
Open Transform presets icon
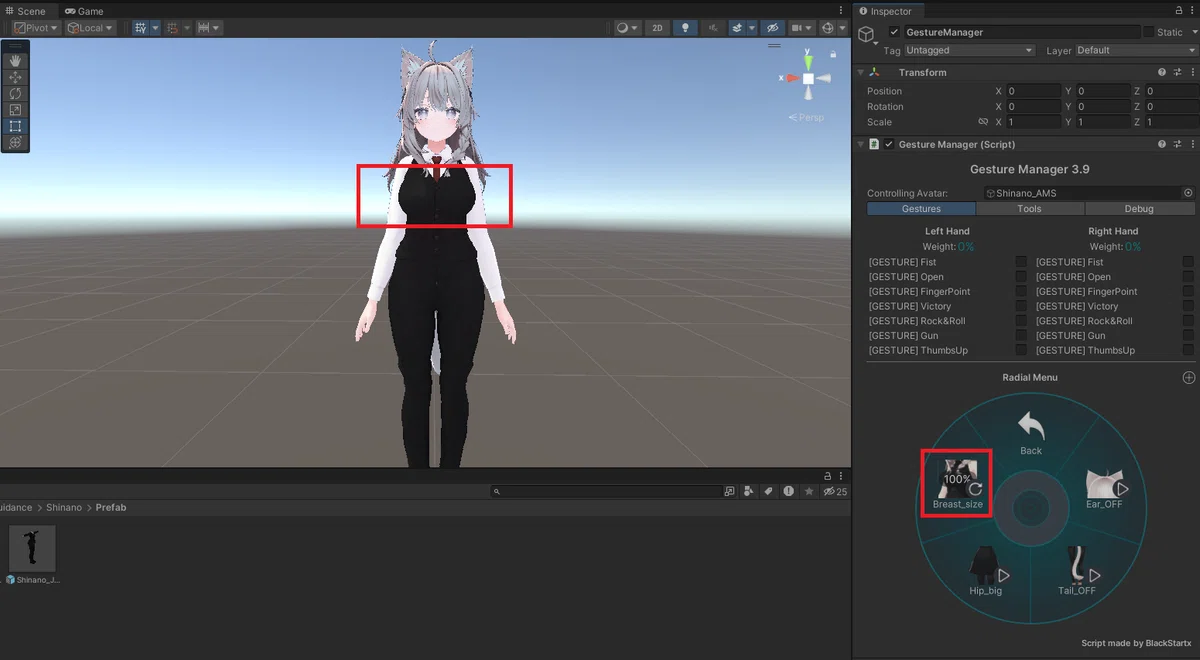[x=1177, y=72]
